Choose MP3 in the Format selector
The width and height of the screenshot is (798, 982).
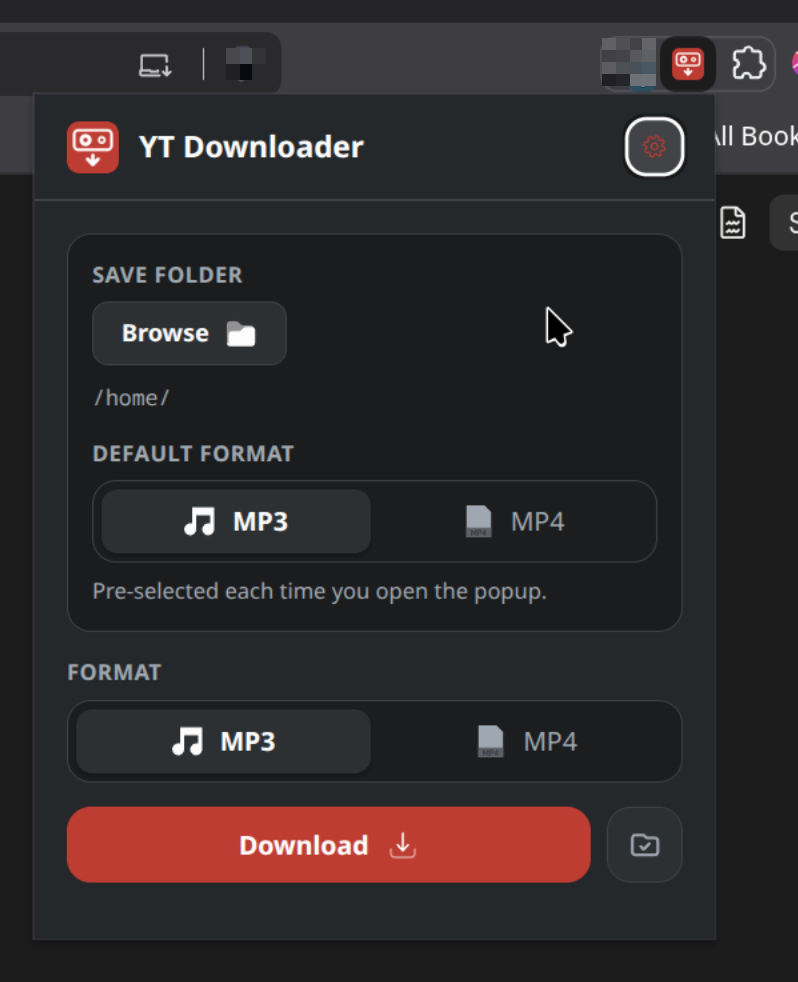pyautogui.click(x=224, y=741)
